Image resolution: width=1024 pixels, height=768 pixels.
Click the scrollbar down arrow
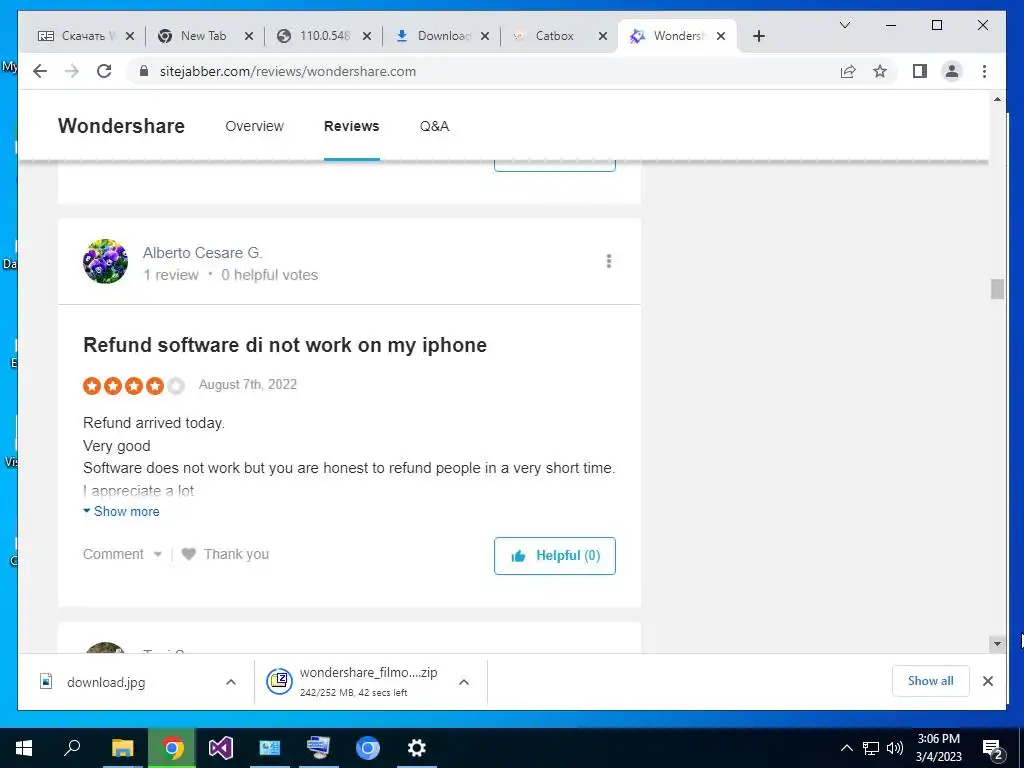(997, 644)
